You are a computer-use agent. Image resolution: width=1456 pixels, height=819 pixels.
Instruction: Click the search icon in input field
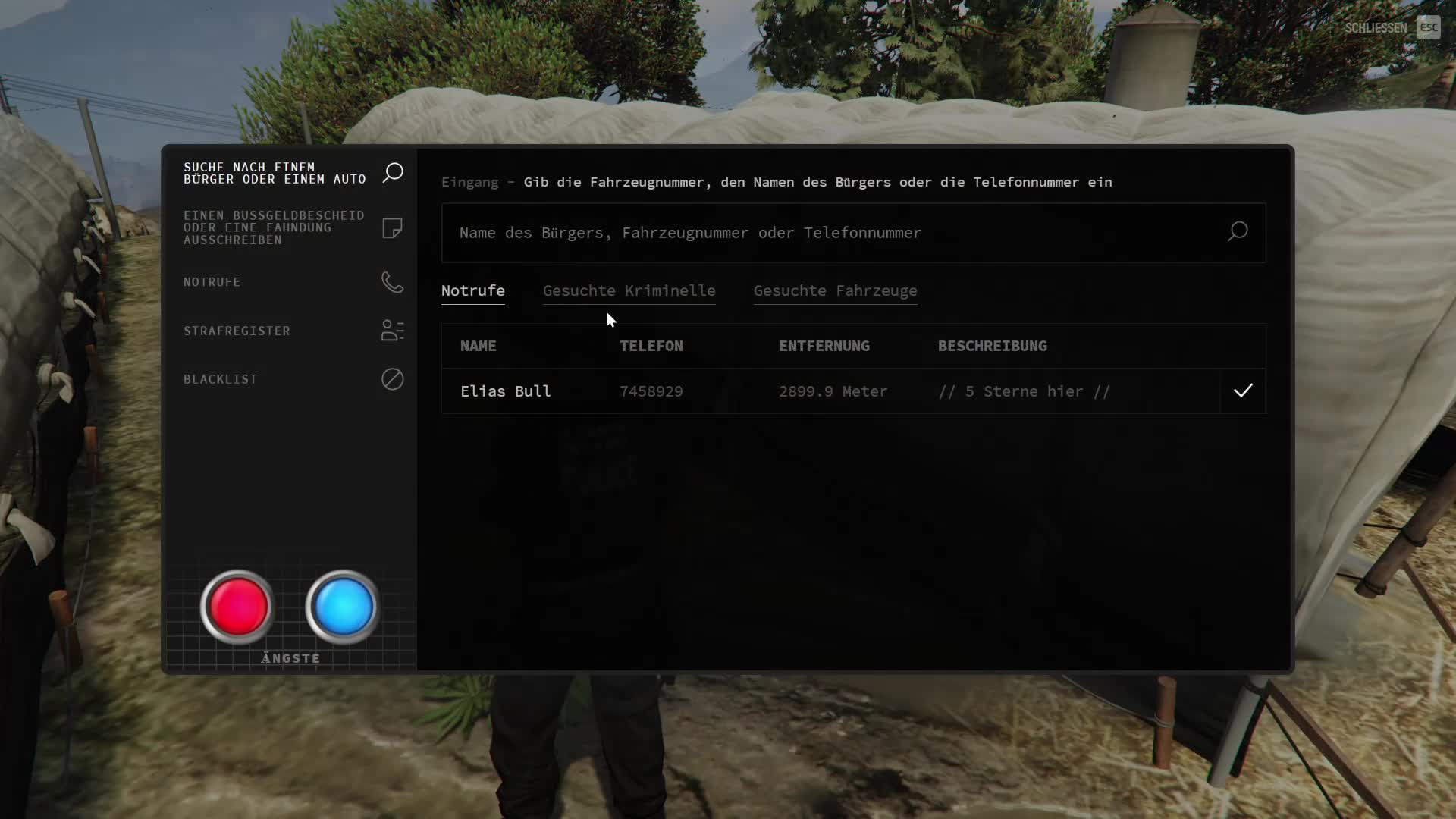1238,231
